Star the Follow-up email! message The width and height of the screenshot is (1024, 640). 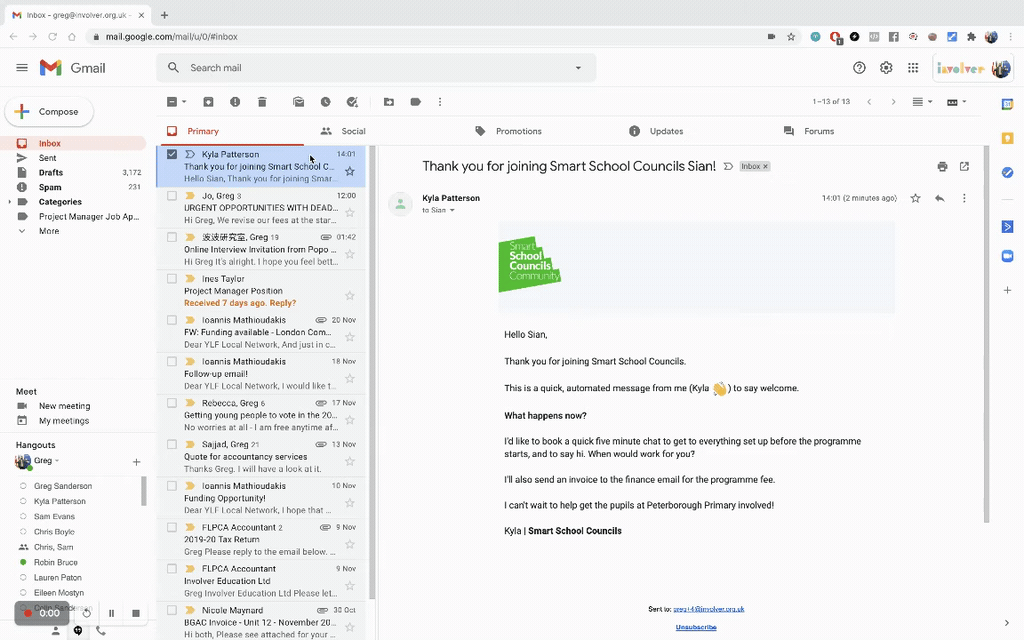point(350,378)
